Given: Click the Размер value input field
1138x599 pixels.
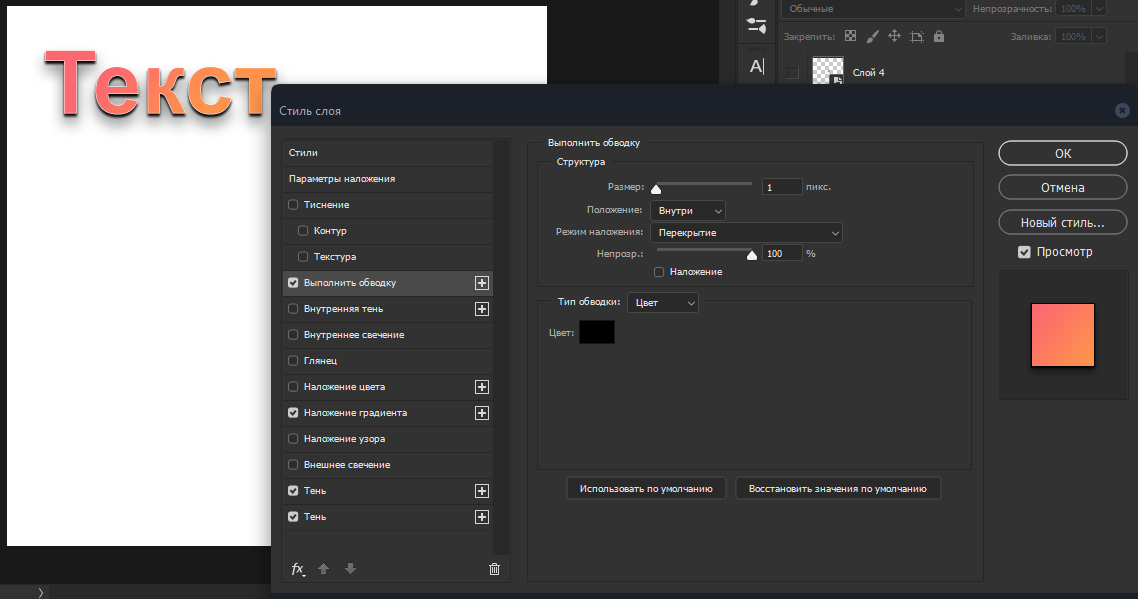Looking at the screenshot, I should coord(782,187).
